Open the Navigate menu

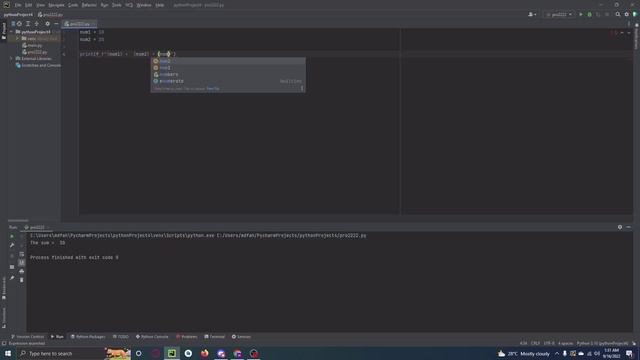[x=56, y=5]
